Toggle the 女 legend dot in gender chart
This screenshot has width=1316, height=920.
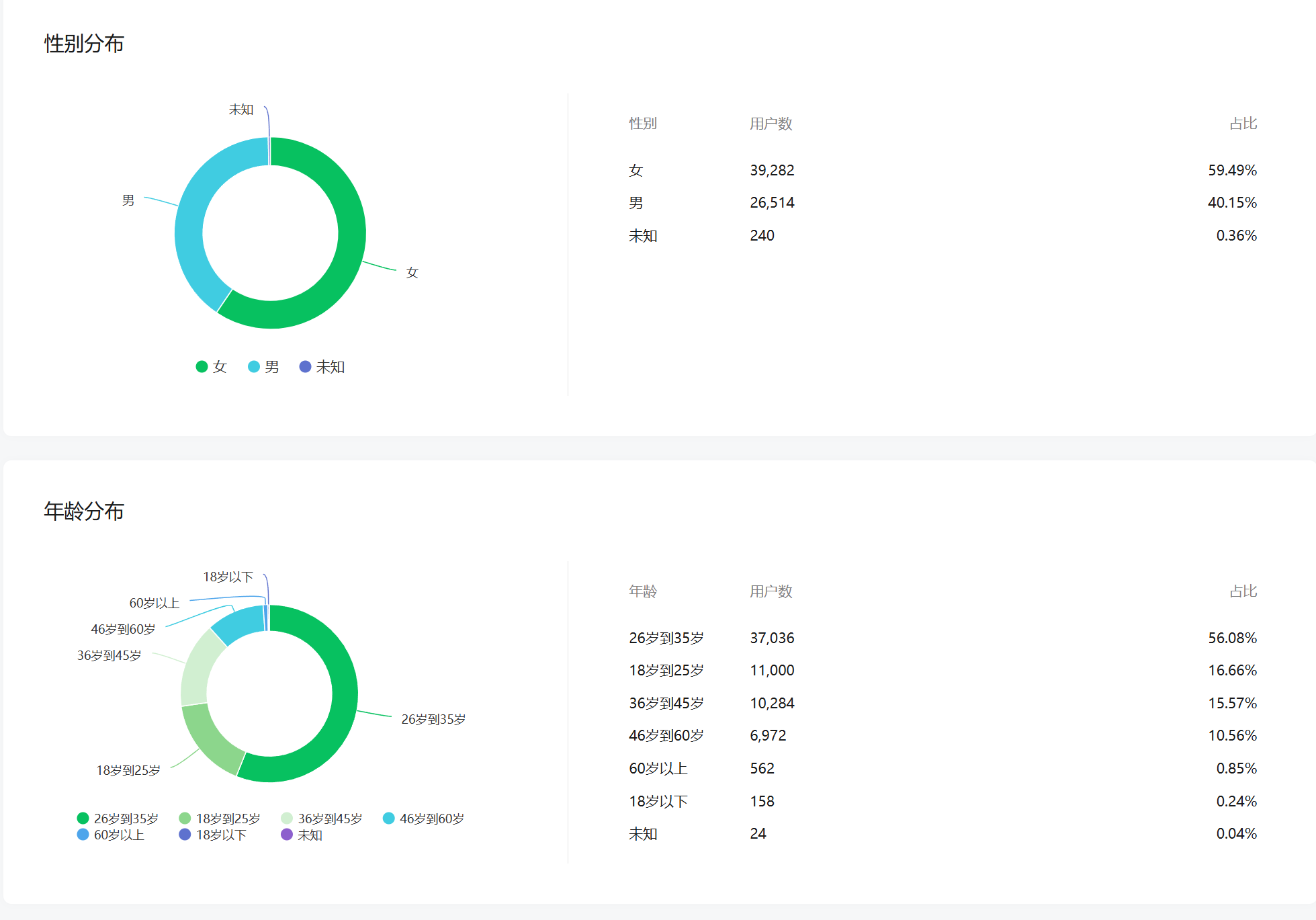pos(202,367)
